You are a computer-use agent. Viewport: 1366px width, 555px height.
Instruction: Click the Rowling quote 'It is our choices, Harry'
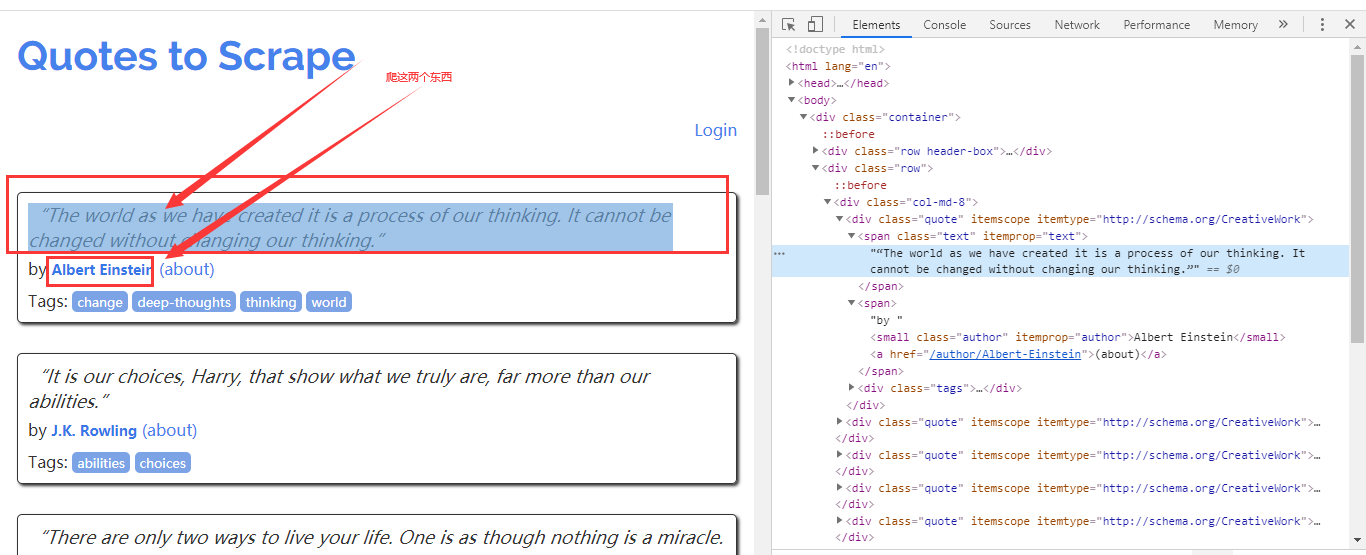[x=340, y=389]
